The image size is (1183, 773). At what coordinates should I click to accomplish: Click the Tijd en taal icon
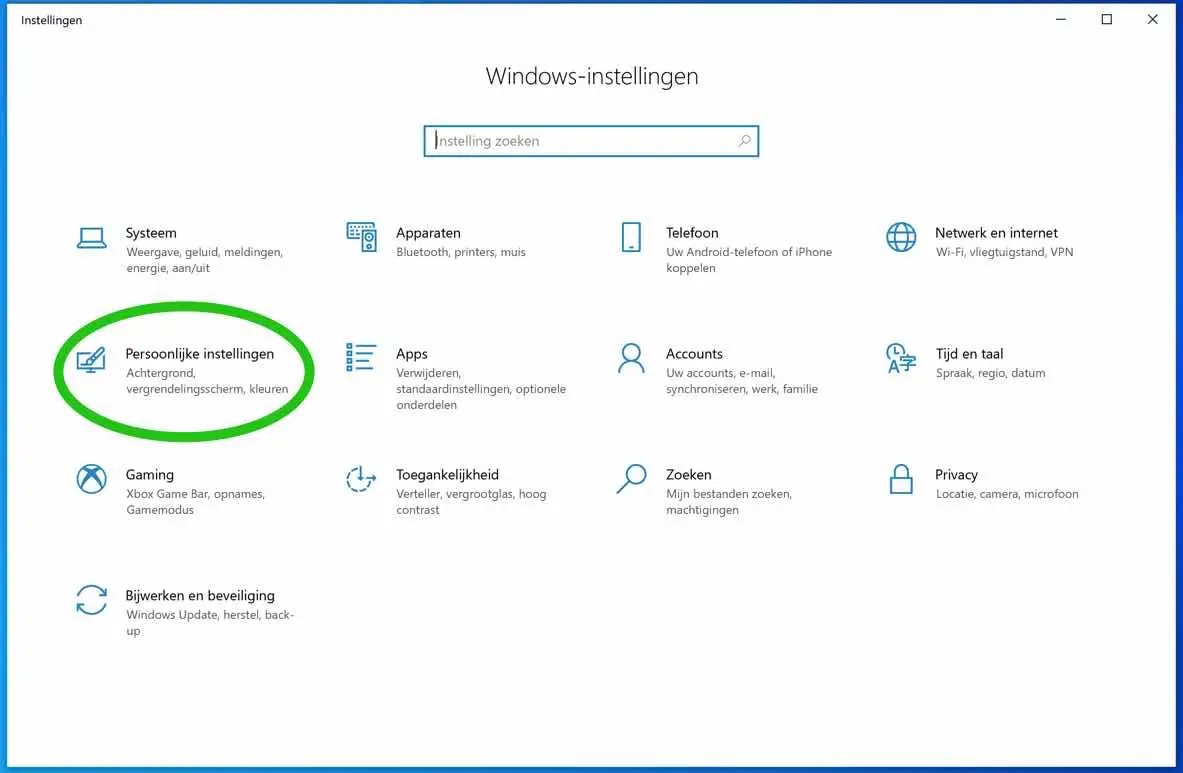click(901, 358)
